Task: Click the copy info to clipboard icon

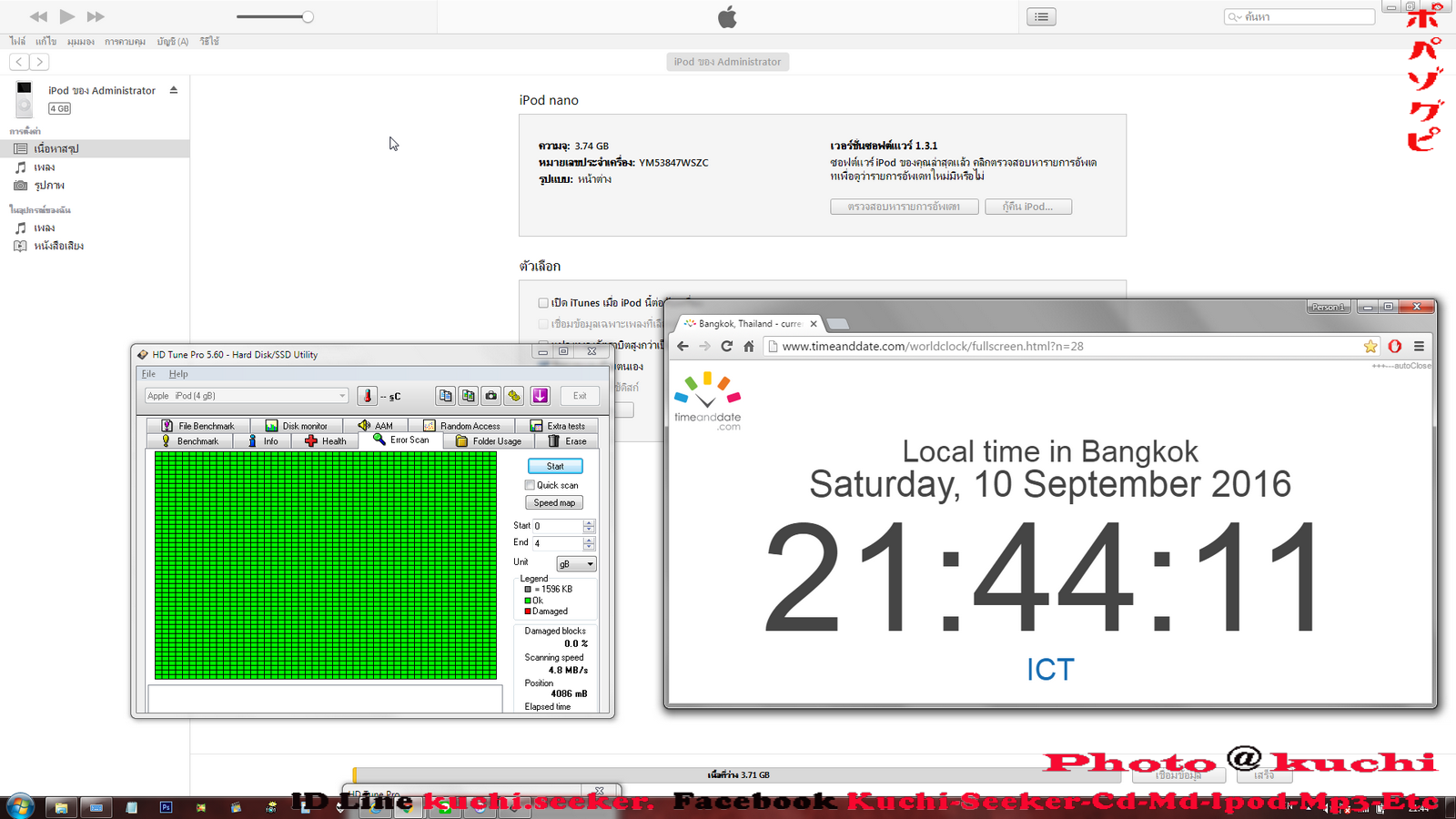Action: [x=445, y=396]
